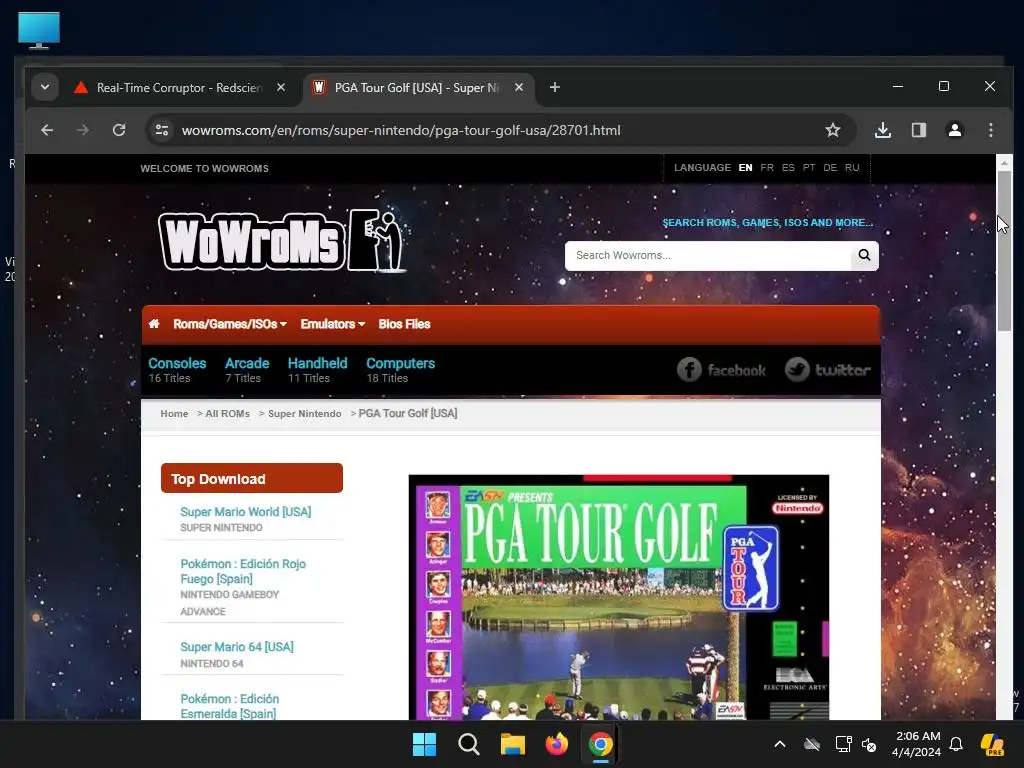Open a new browser tab with plus
Image resolution: width=1024 pixels, height=768 pixels.
pyautogui.click(x=554, y=87)
